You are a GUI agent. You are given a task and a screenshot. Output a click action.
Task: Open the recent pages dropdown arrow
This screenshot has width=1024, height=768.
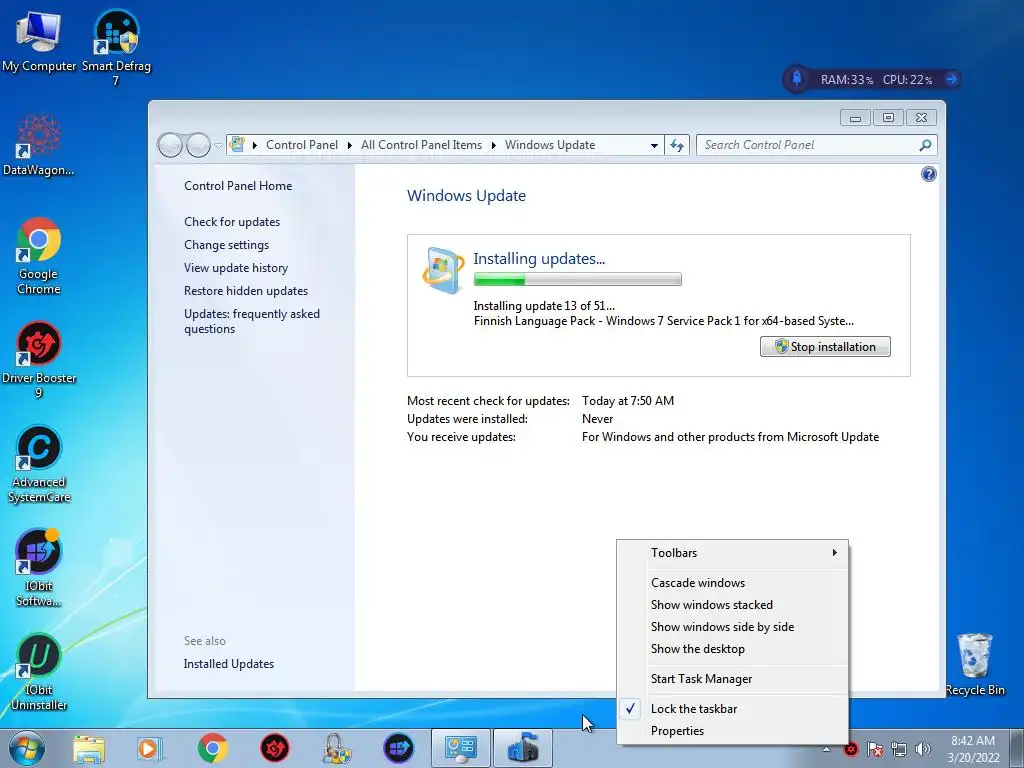pyautogui.click(x=218, y=145)
